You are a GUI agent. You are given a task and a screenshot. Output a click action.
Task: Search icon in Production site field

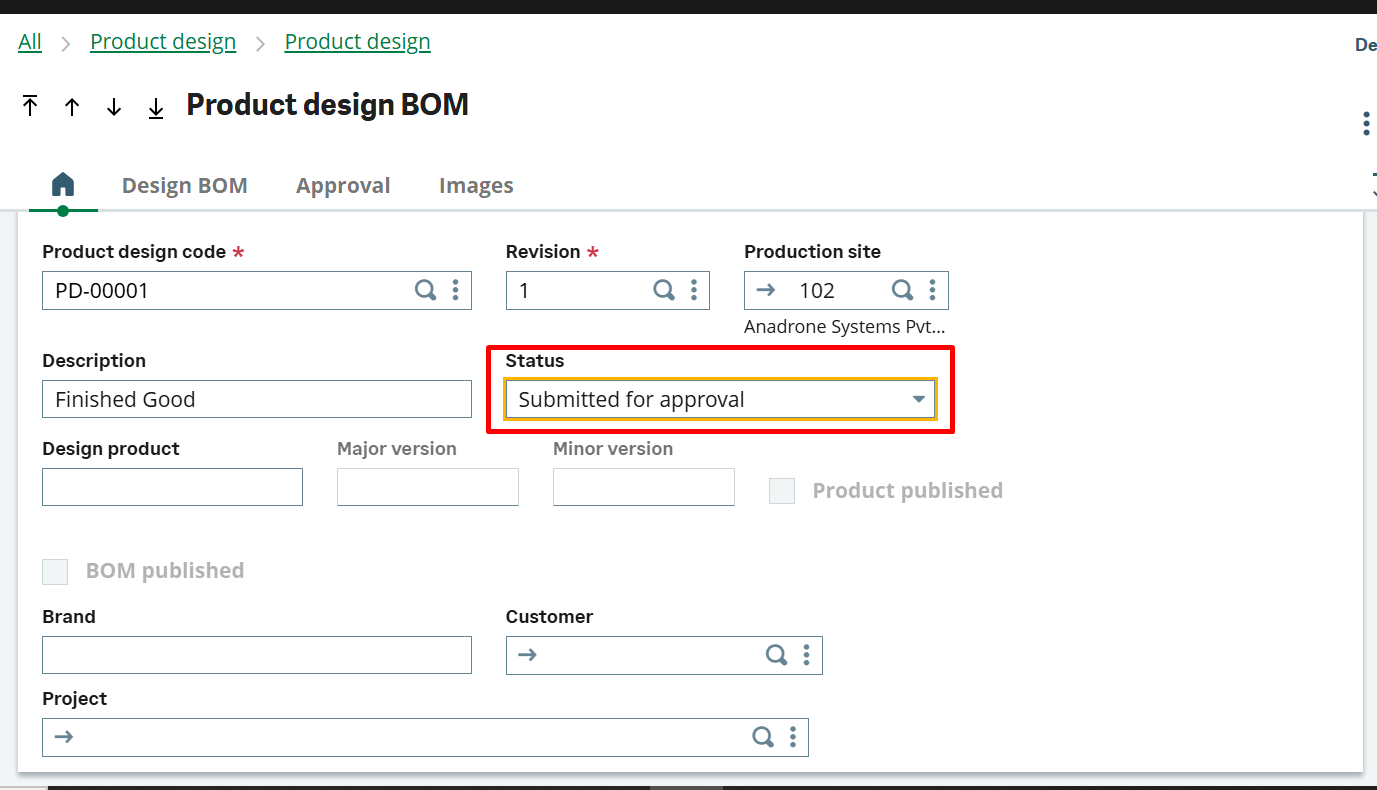[902, 290]
